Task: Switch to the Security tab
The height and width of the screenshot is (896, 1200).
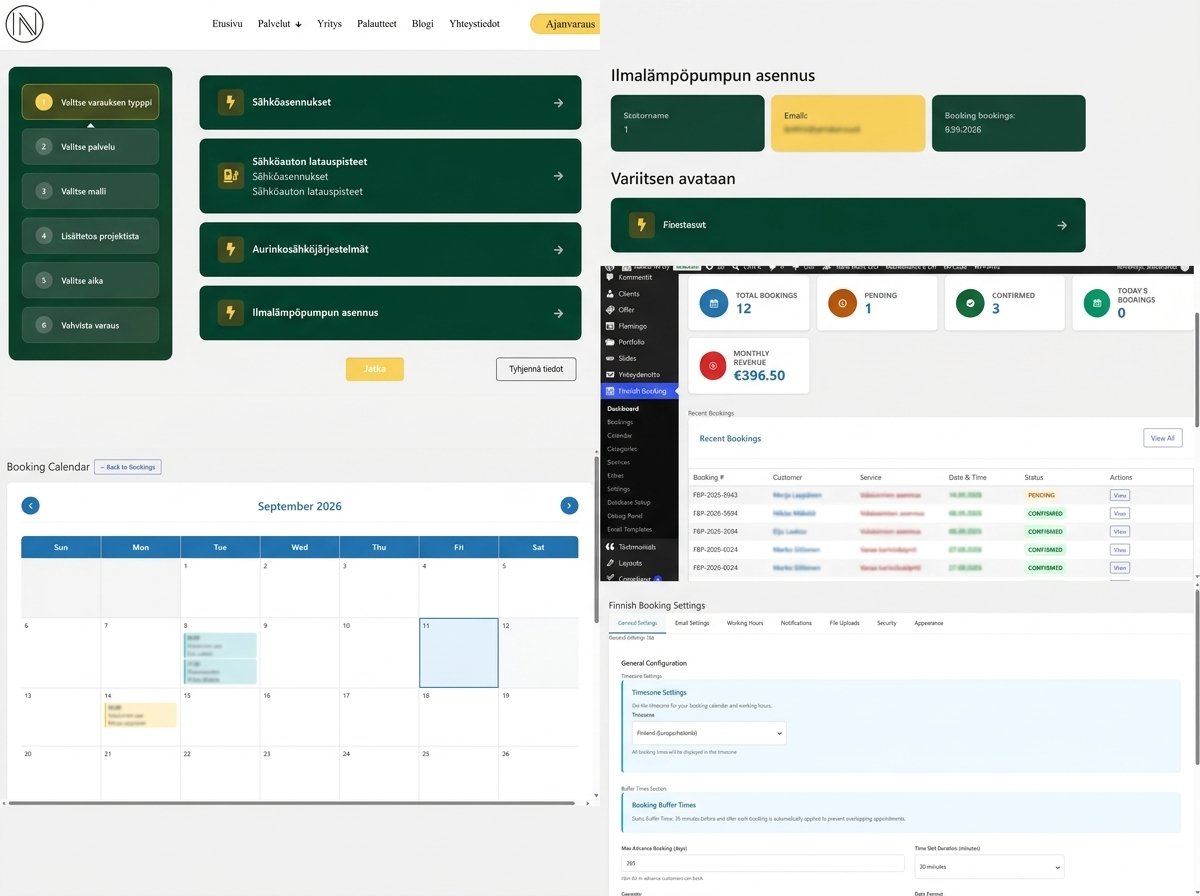Action: pyautogui.click(x=887, y=623)
